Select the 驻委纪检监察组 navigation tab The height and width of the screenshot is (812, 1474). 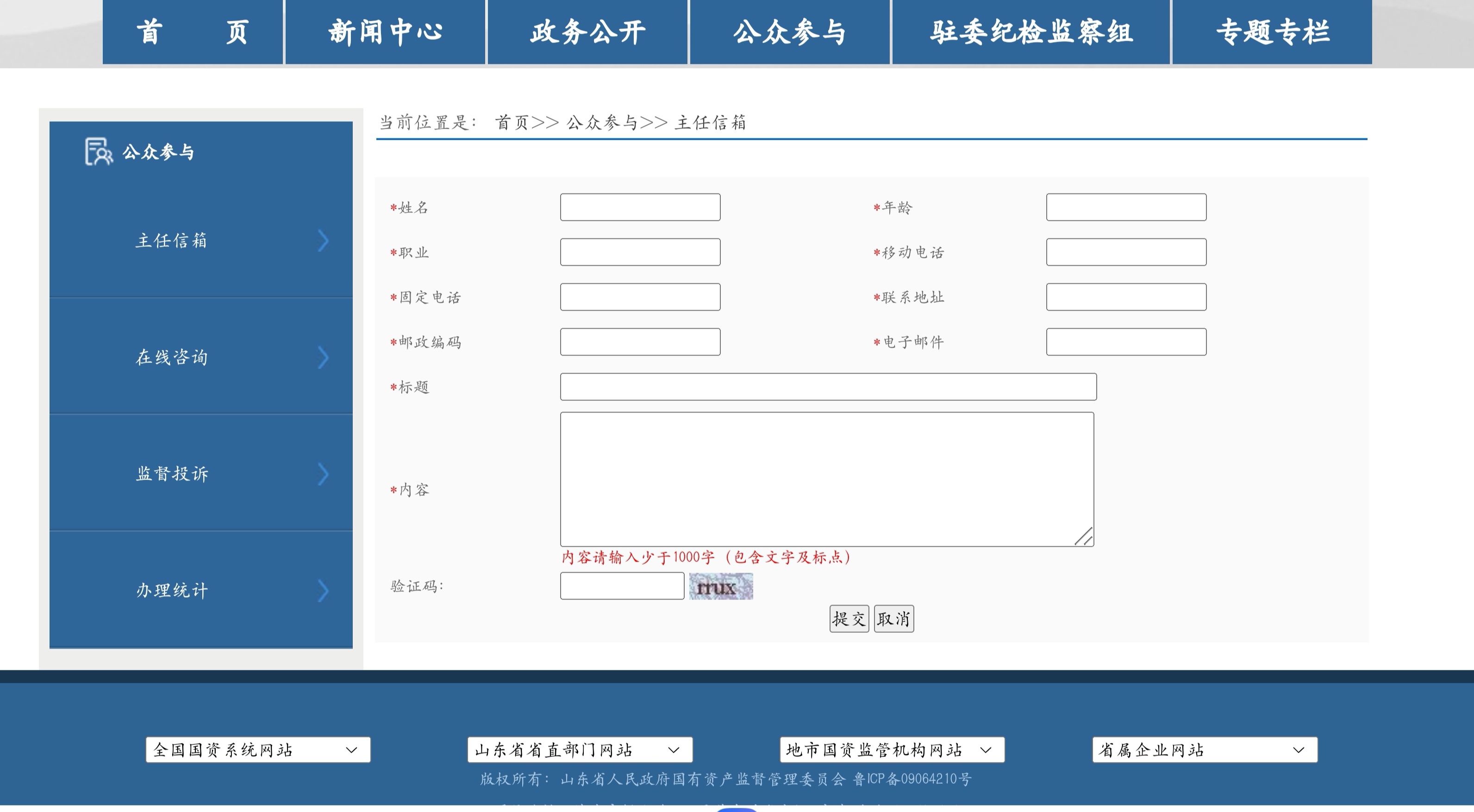tap(1031, 32)
